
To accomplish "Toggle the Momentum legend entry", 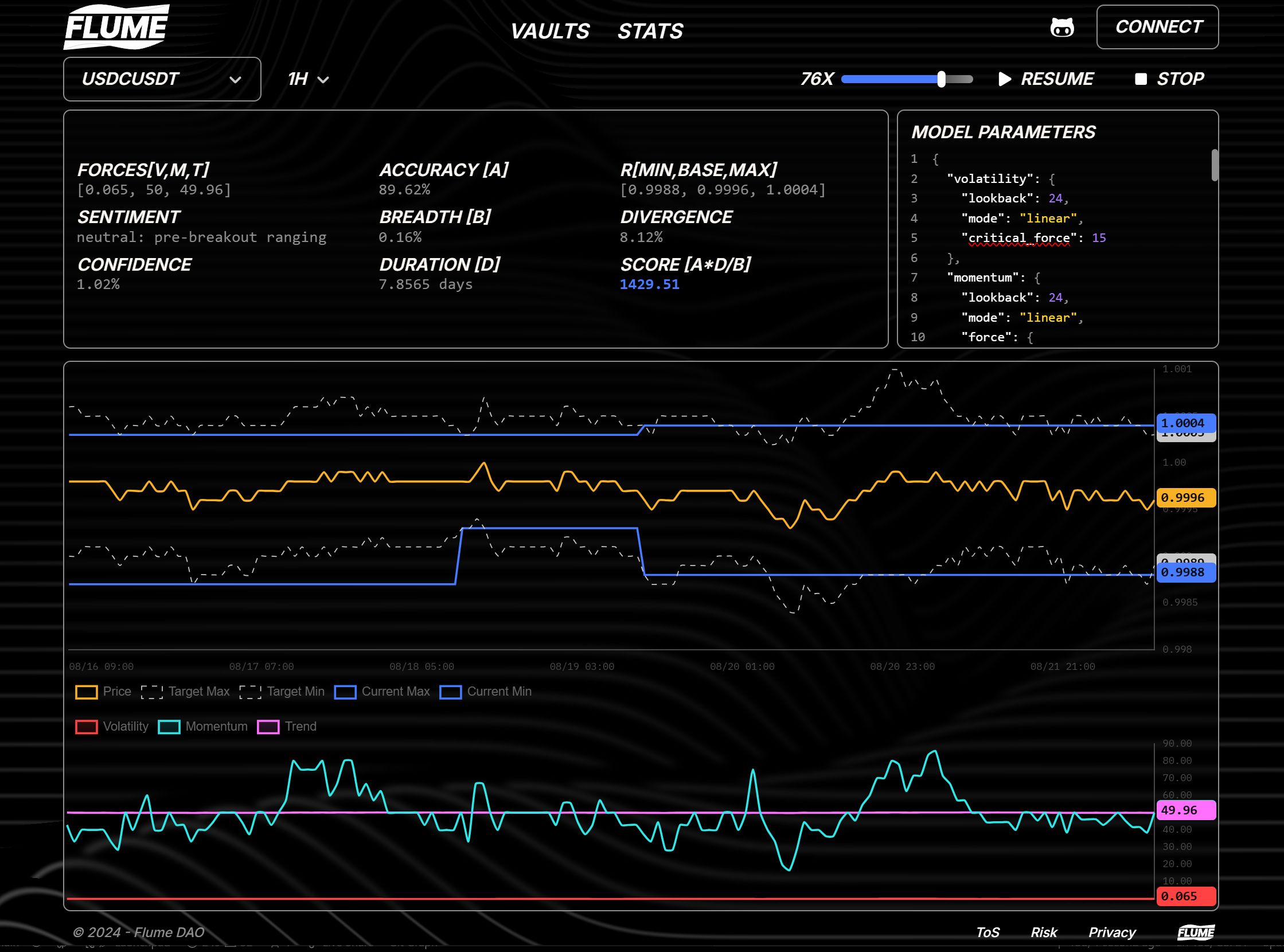I will [x=202, y=727].
